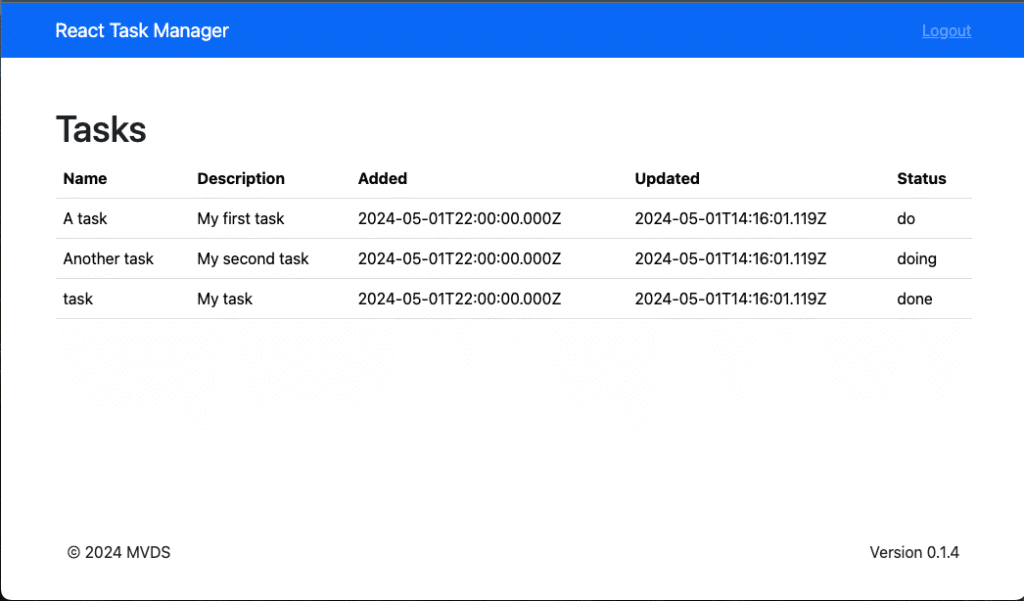Click the 'My task' description cell

coord(225,299)
